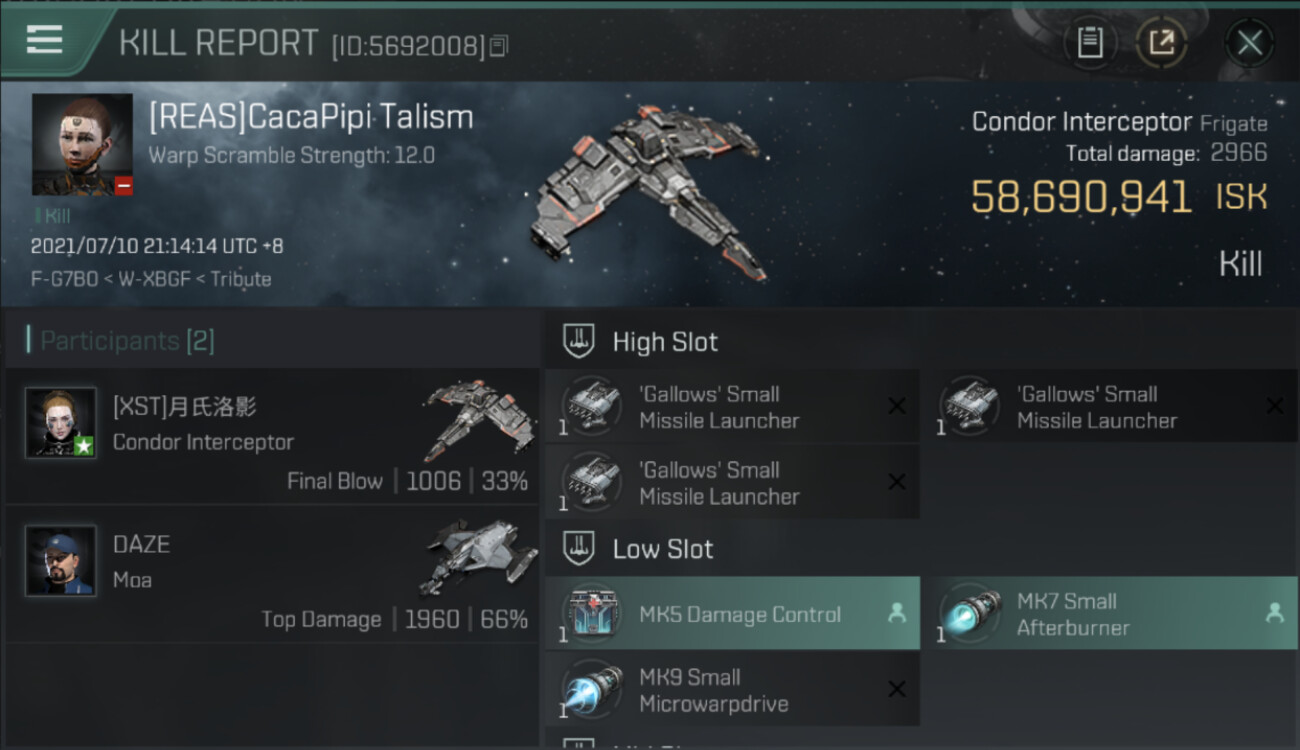1300x750 pixels.
Task: Open the MK7 Small Afterburner module icon
Action: click(969, 614)
